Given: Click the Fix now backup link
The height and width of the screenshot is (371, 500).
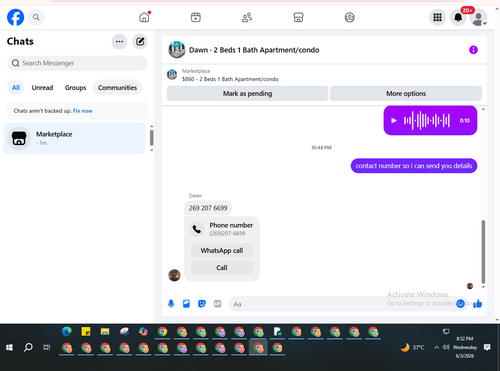Looking at the screenshot, I should (x=83, y=111).
